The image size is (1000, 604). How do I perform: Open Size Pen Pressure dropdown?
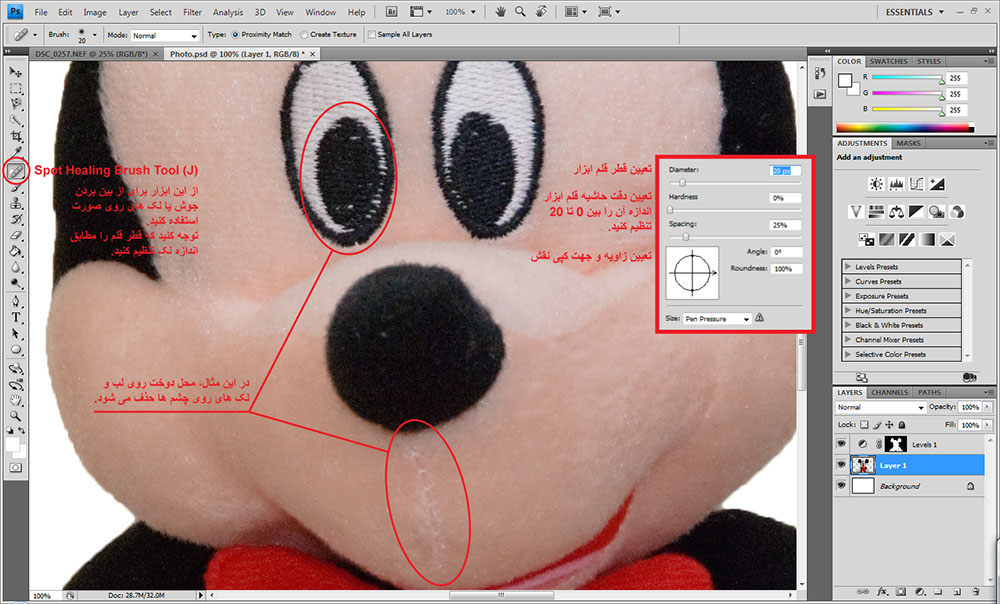click(717, 318)
